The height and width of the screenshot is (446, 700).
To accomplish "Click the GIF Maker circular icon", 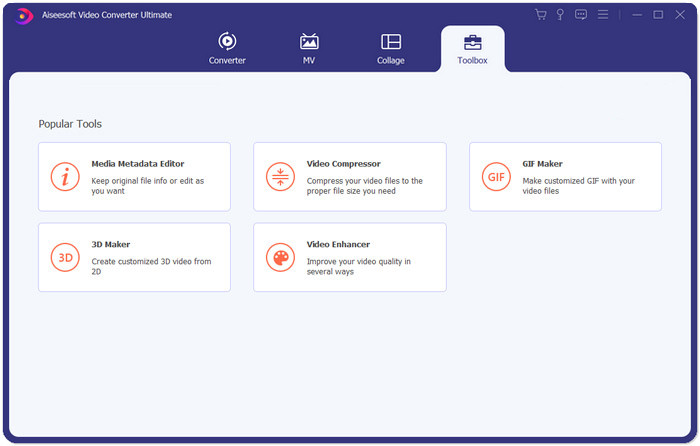I will point(496,177).
